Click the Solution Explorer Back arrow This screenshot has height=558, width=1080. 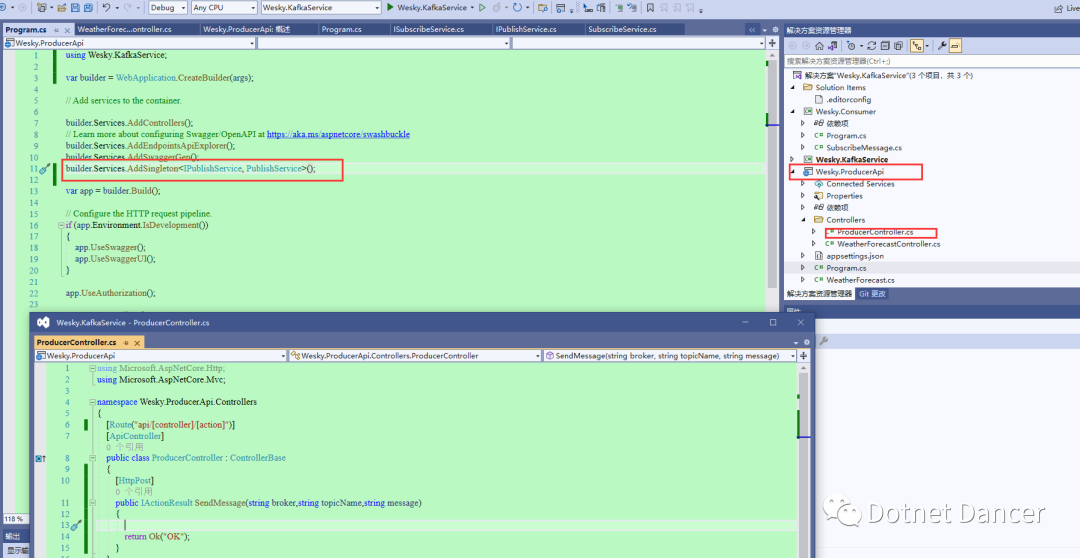793,45
